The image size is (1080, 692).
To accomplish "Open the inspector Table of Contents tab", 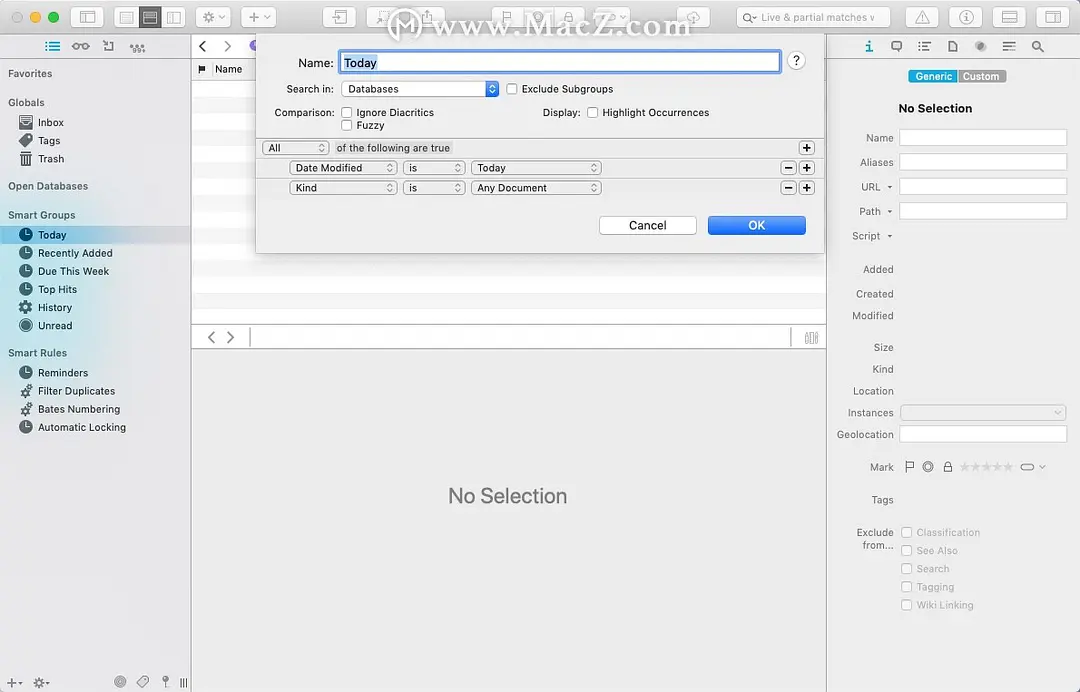I will (924, 46).
